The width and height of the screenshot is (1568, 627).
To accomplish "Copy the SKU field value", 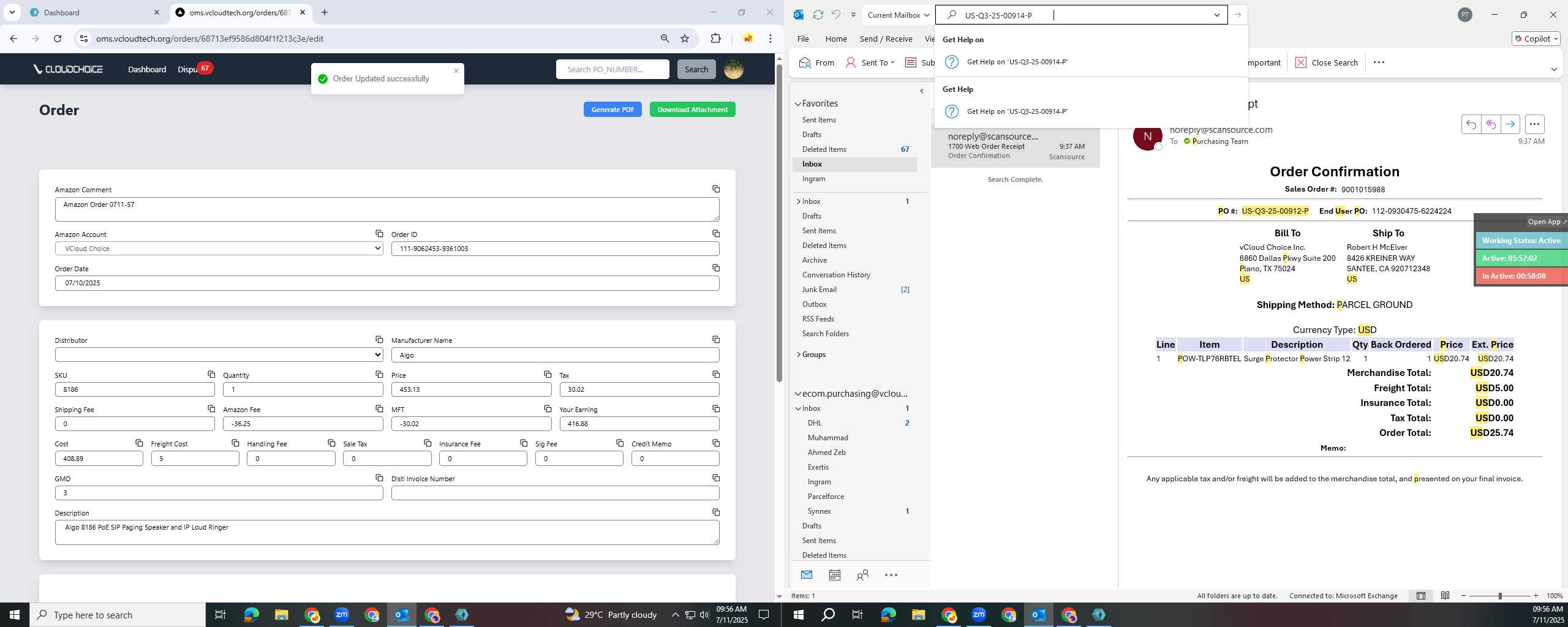I will pyautogui.click(x=211, y=374).
